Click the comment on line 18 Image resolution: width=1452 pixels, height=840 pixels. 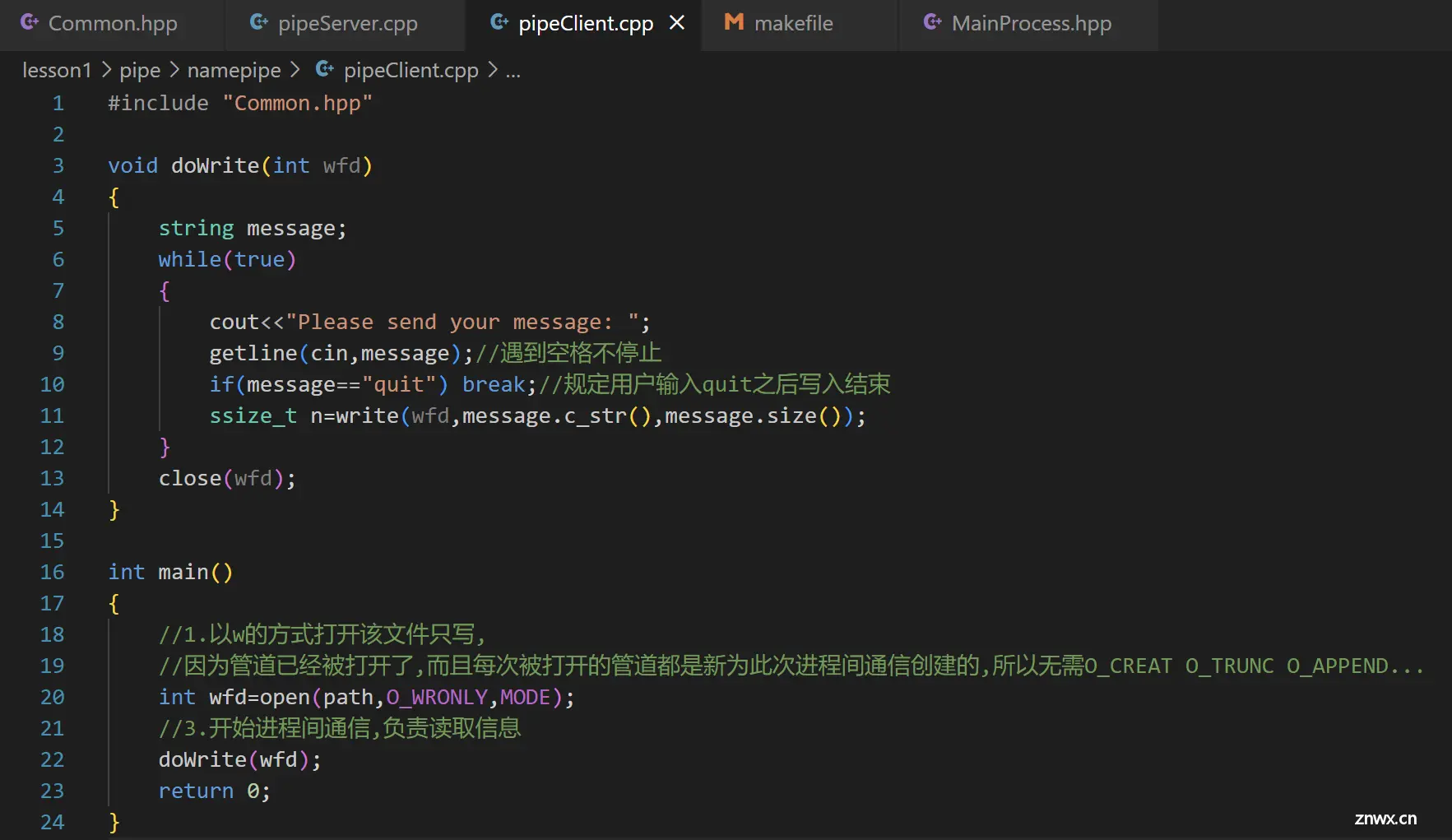pos(322,634)
